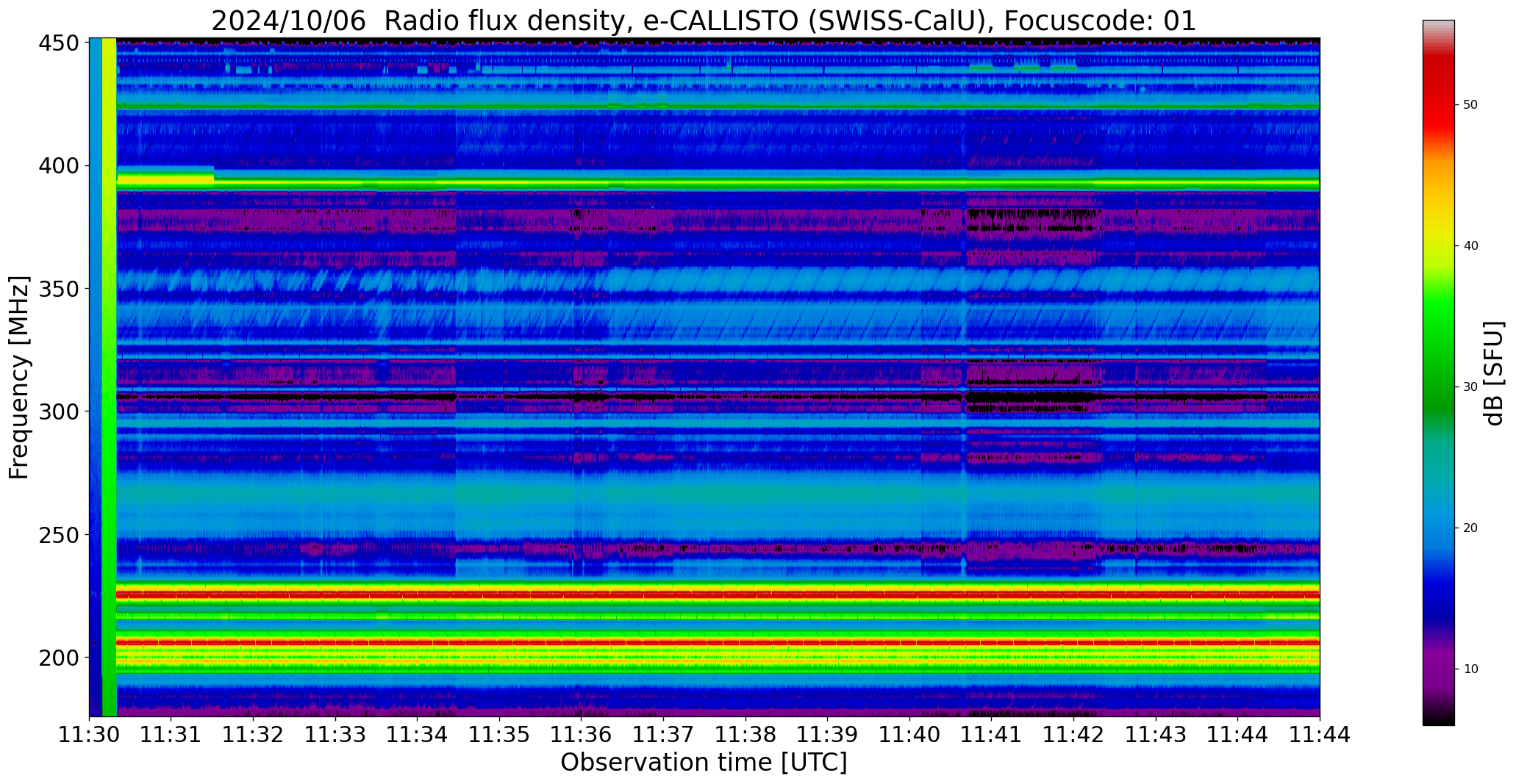Click the 11:41 time tick label

click(x=992, y=734)
